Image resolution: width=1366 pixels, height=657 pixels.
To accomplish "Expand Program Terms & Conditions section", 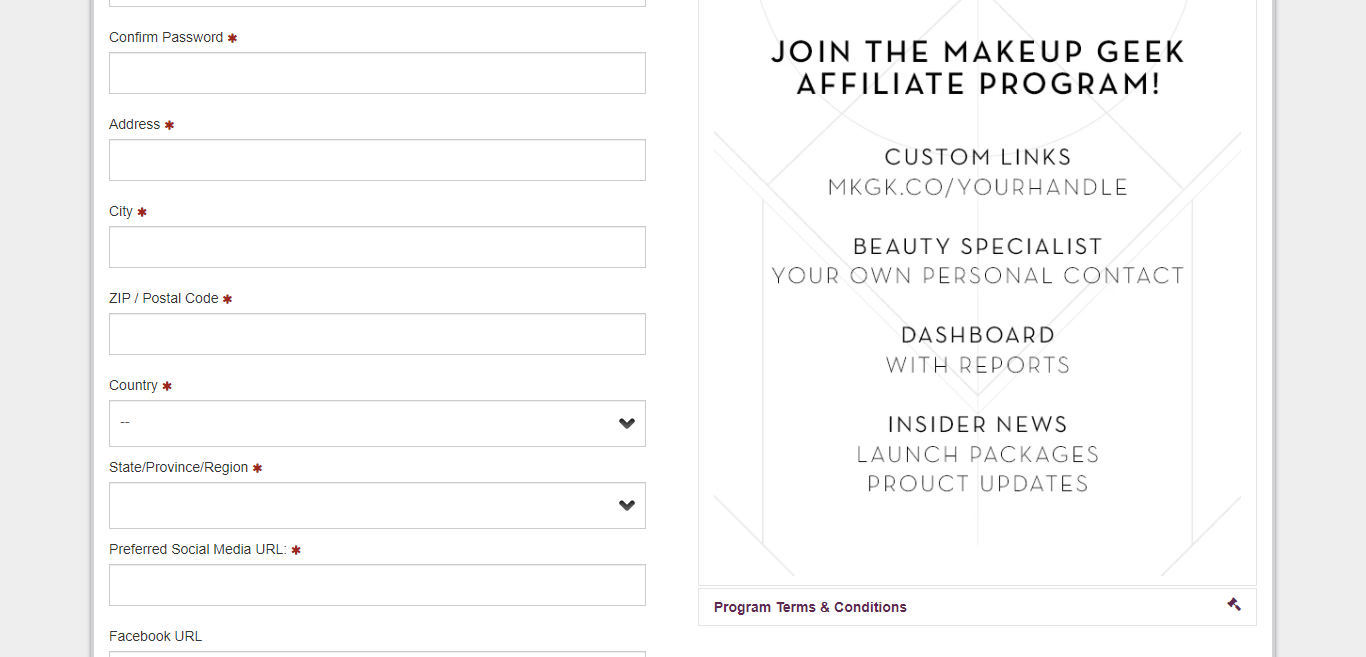I will [810, 607].
